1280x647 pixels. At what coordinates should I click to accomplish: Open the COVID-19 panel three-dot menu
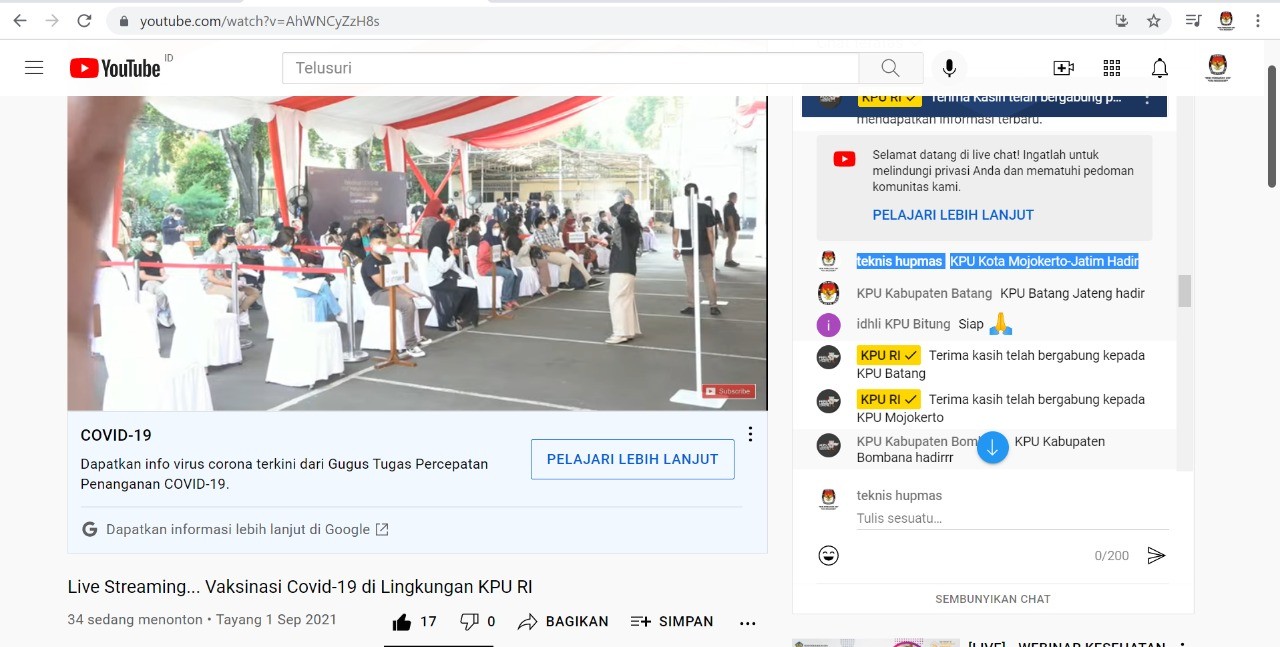(750, 434)
